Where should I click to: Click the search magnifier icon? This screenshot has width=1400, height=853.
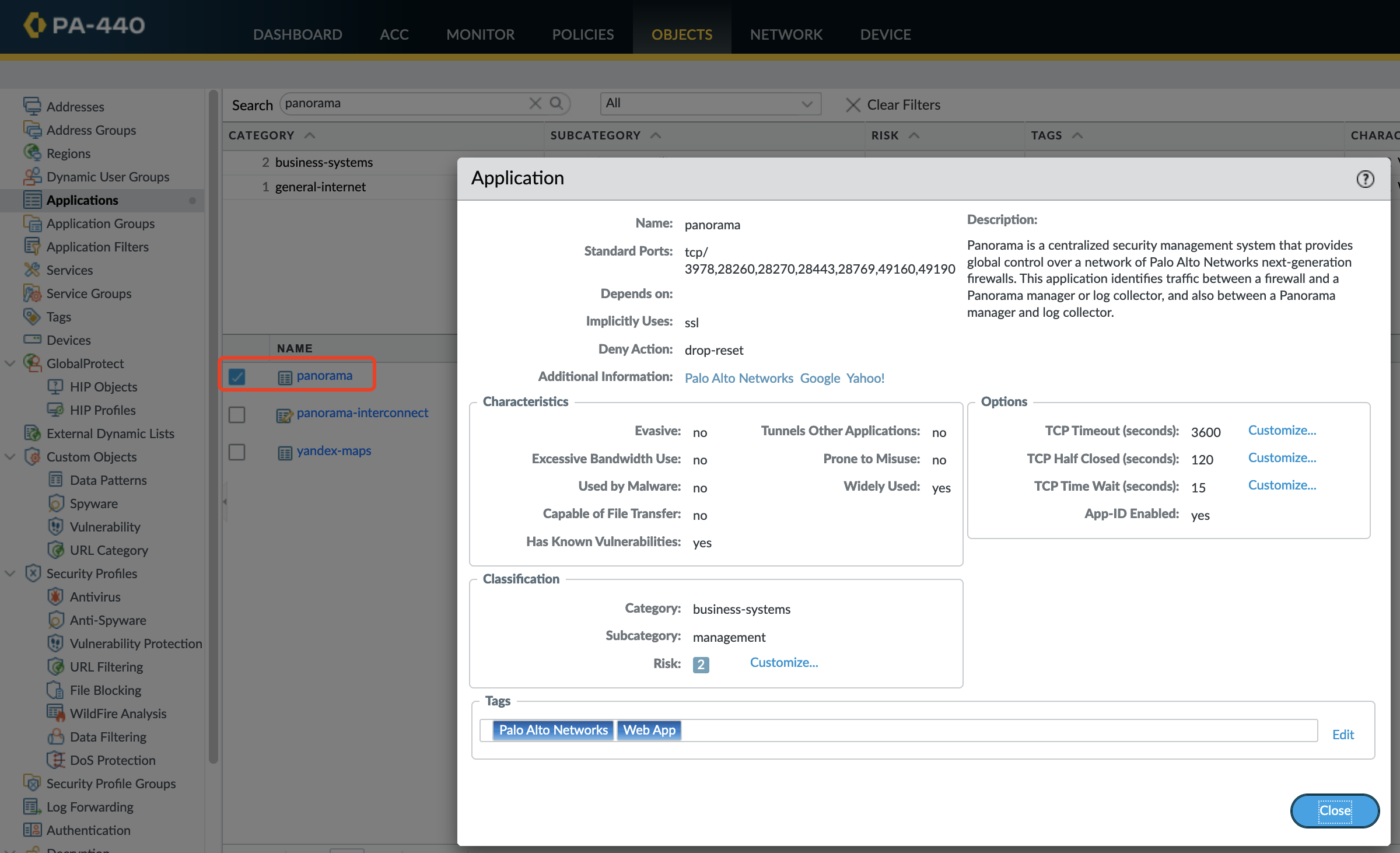pyautogui.click(x=556, y=103)
